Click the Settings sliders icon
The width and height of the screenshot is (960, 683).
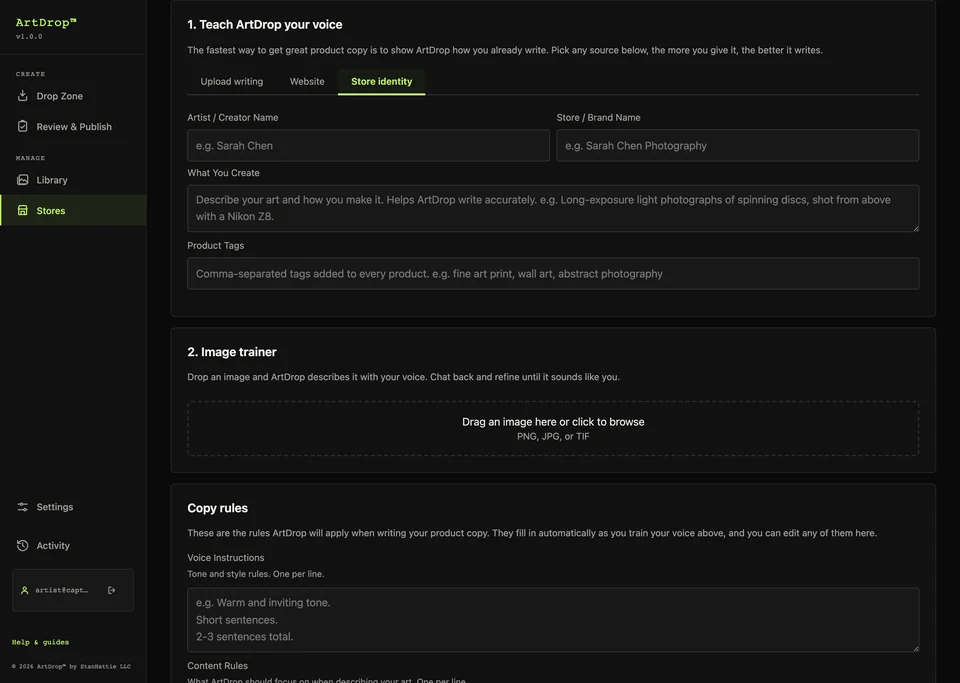23,507
